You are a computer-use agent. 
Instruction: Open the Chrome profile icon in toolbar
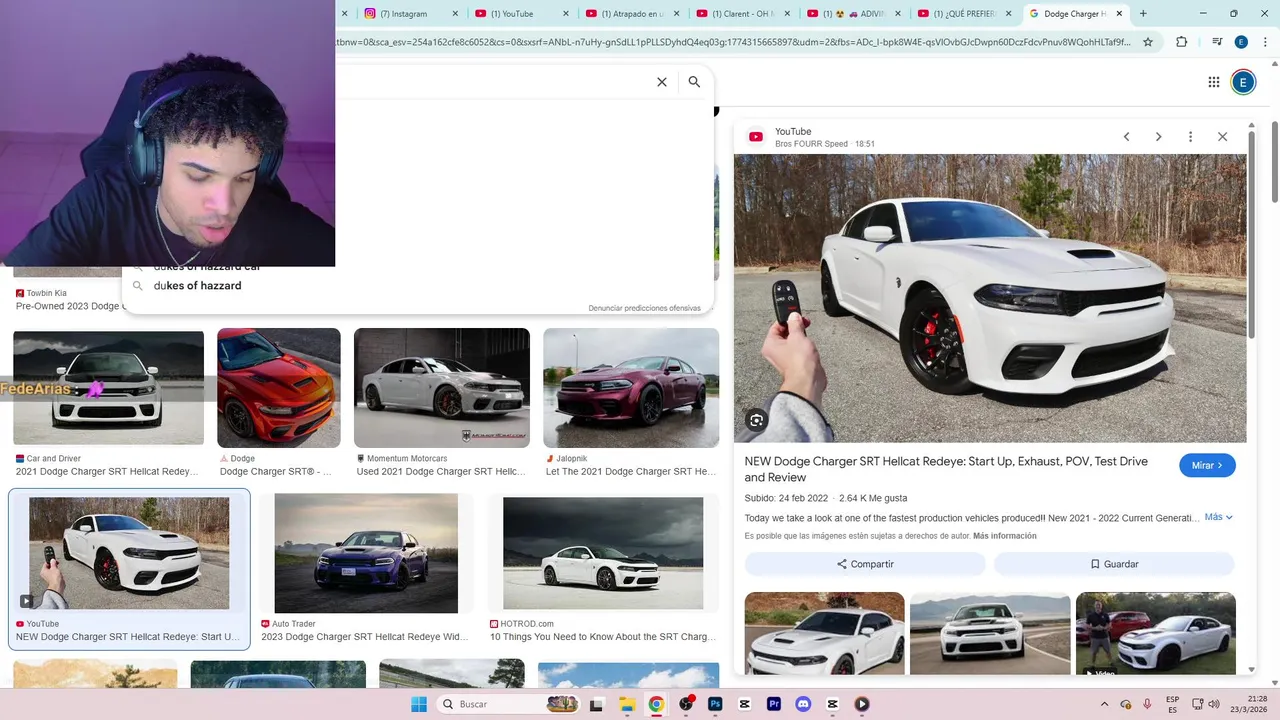(1241, 42)
